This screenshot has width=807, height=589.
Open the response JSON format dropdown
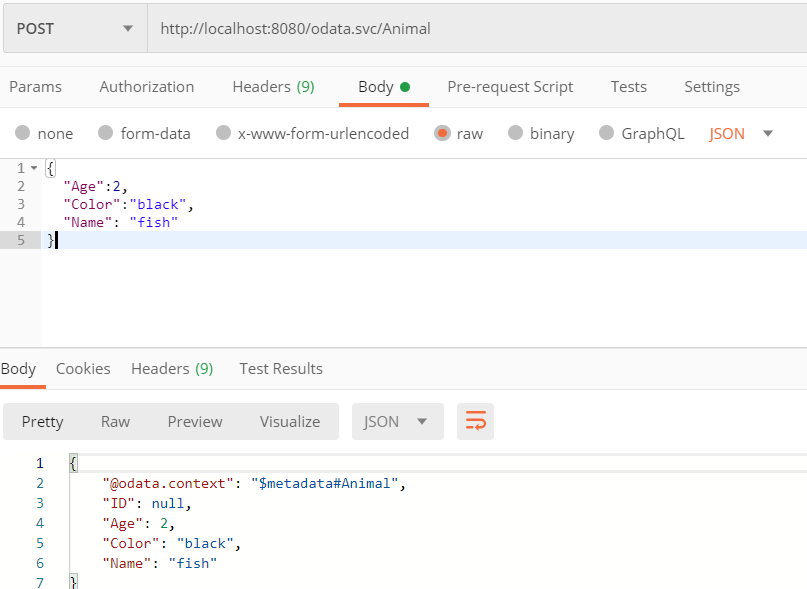(397, 422)
